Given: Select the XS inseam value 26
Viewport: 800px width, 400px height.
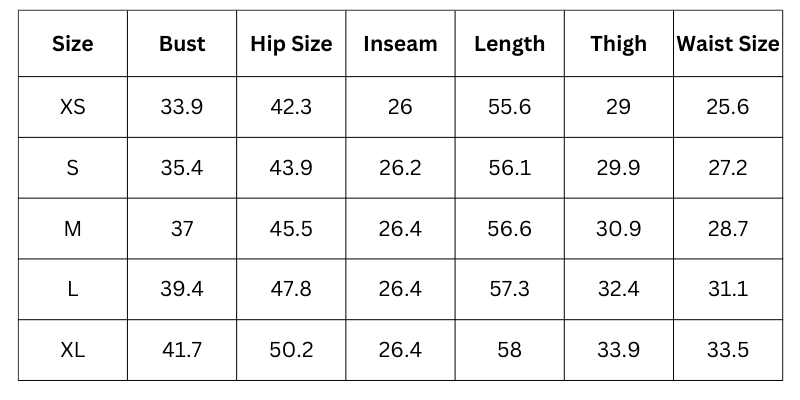Looking at the screenshot, I should pyautogui.click(x=400, y=107).
